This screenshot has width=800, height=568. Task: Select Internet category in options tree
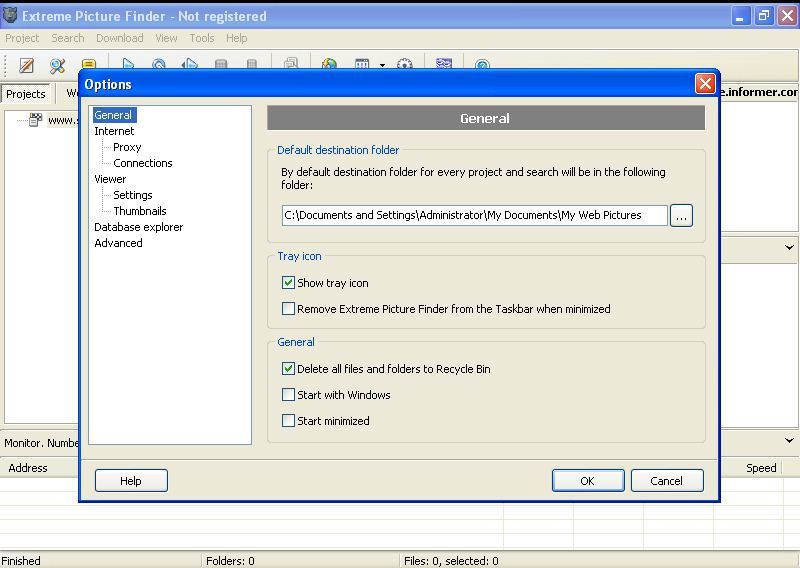114,131
